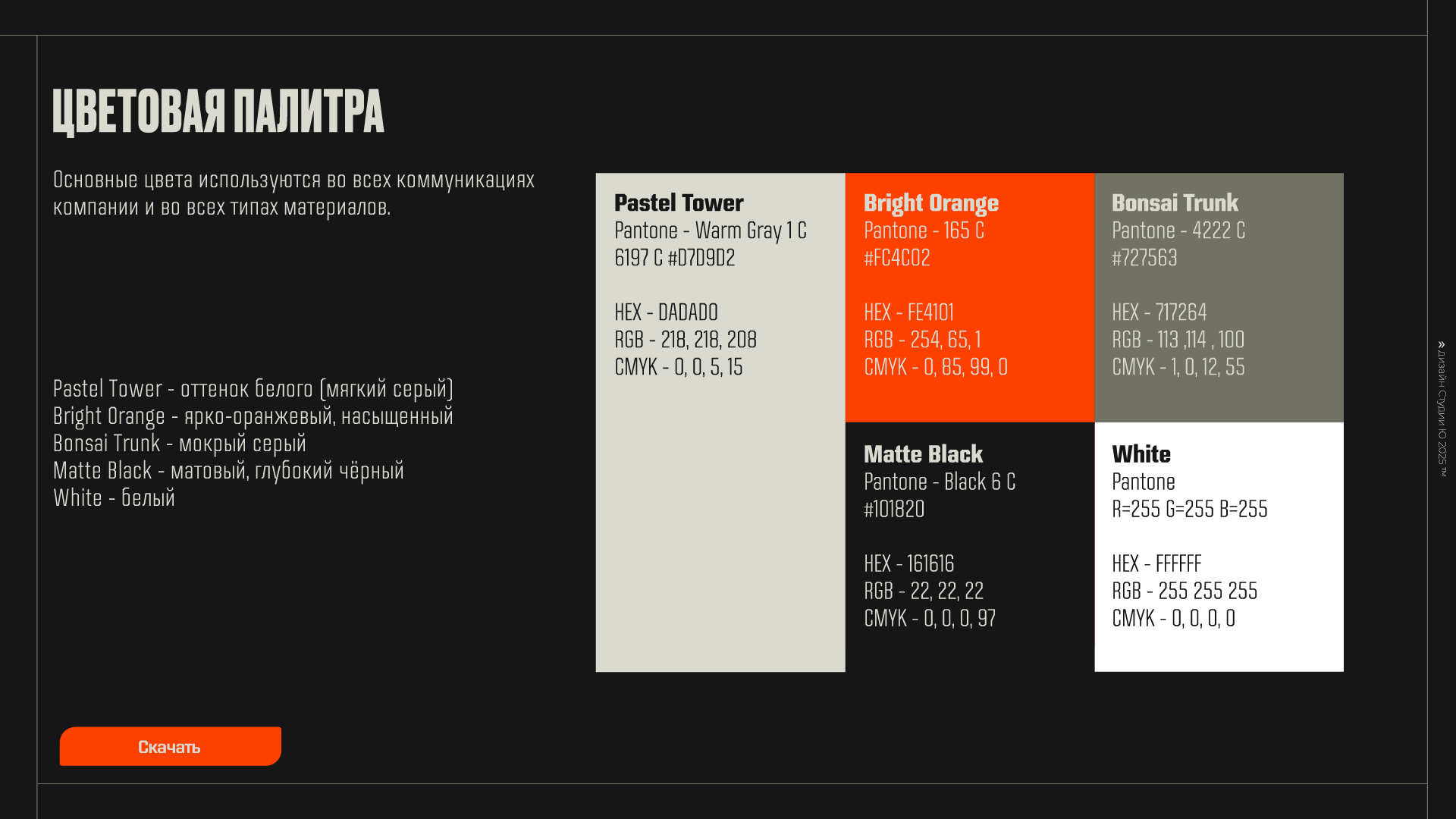Click the orange Скачать button
1456x819 pixels.
[x=170, y=747]
